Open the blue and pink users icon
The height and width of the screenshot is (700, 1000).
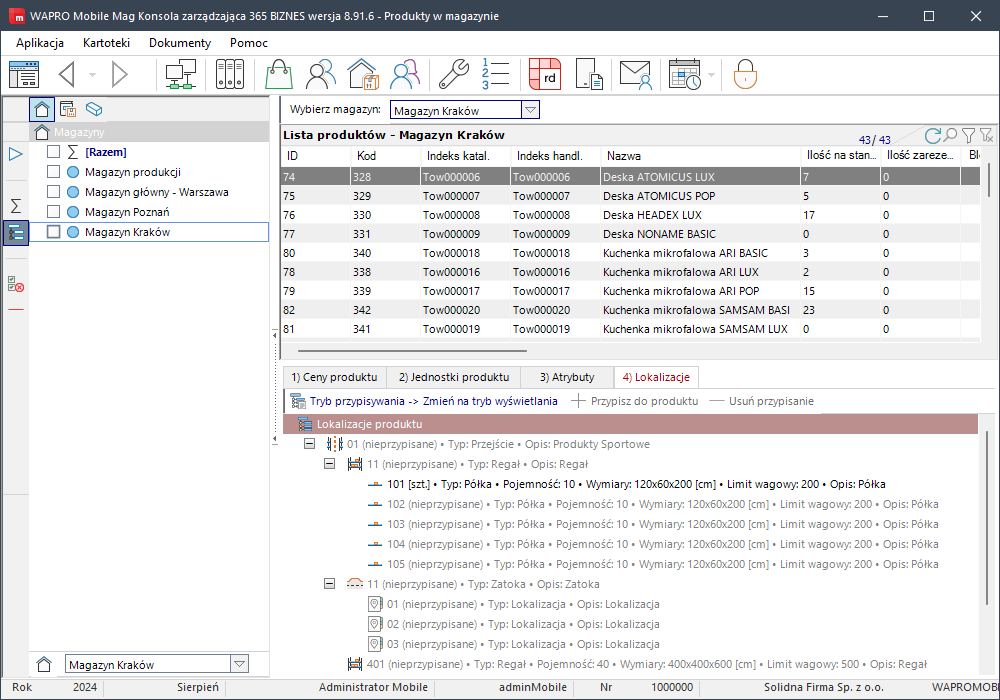coord(405,75)
